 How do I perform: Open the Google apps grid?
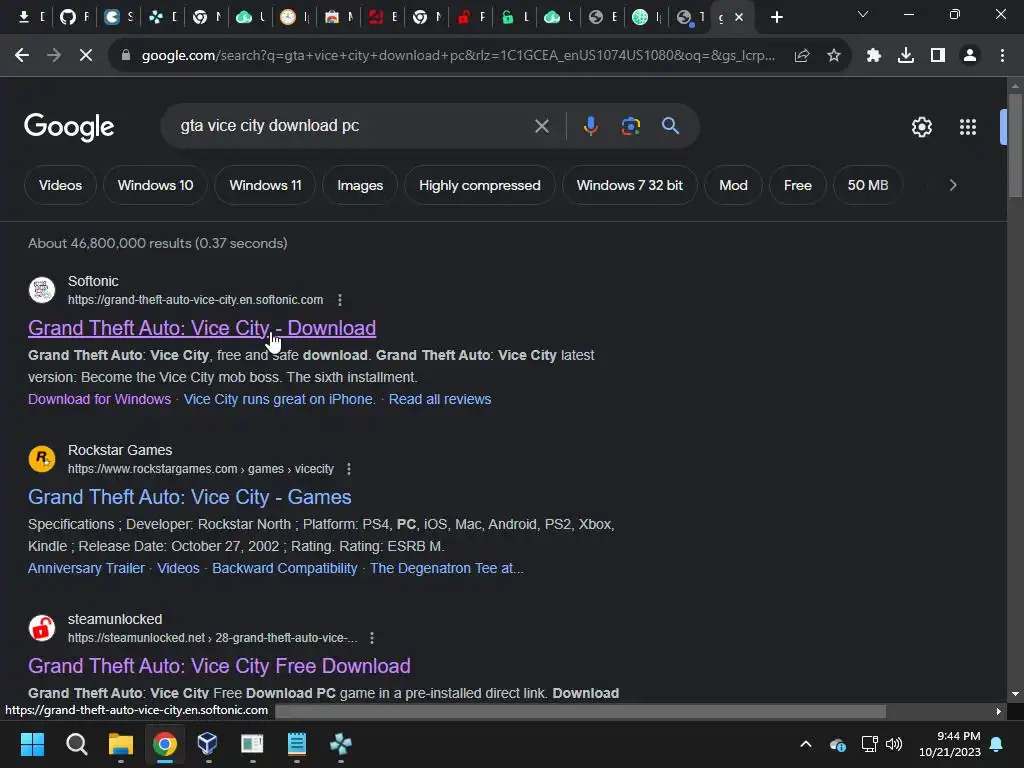point(968,127)
